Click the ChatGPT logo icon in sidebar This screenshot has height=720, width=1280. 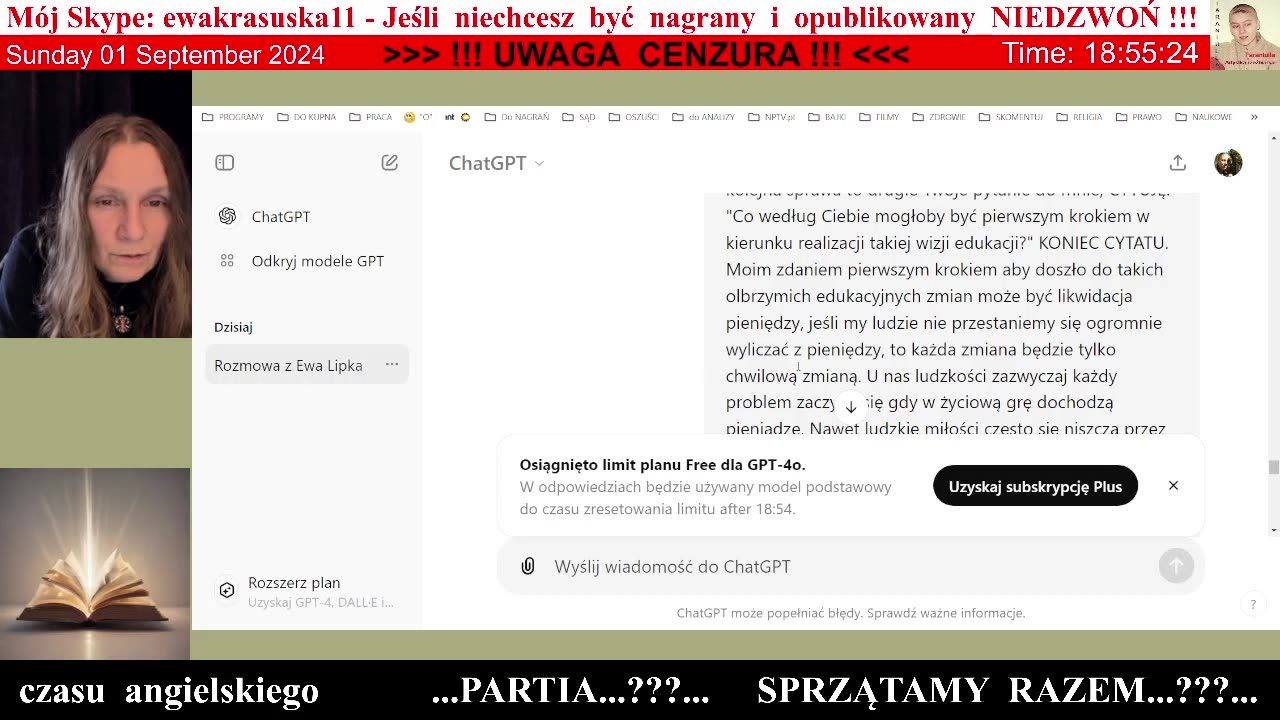click(x=227, y=216)
